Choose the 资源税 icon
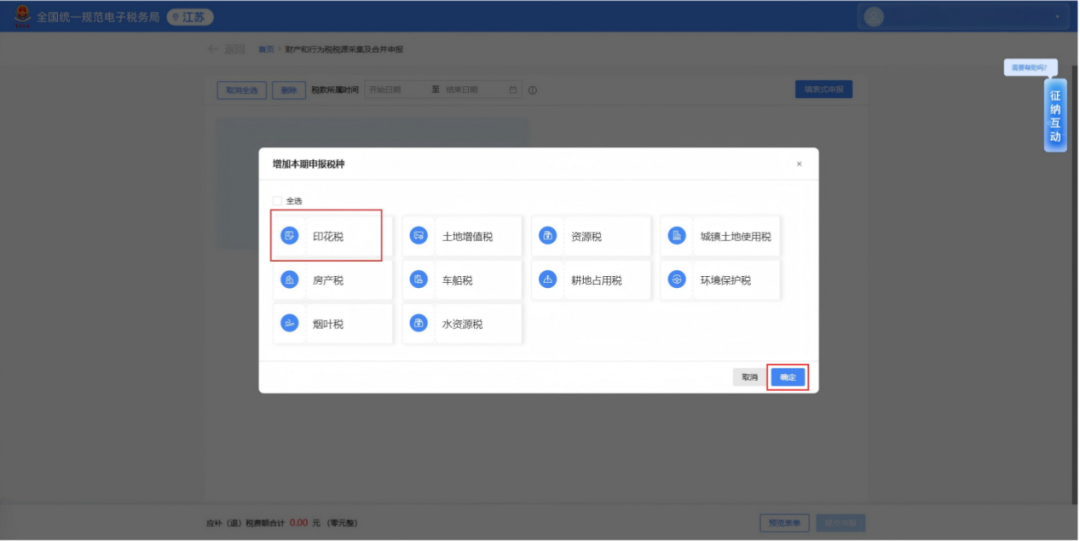1080x541 pixels. [x=547, y=236]
